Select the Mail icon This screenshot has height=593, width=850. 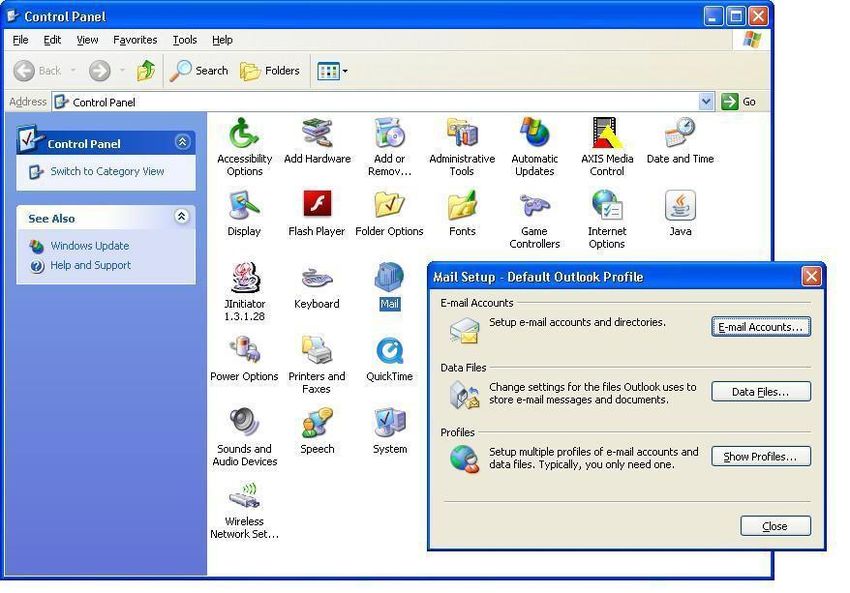pos(389,286)
